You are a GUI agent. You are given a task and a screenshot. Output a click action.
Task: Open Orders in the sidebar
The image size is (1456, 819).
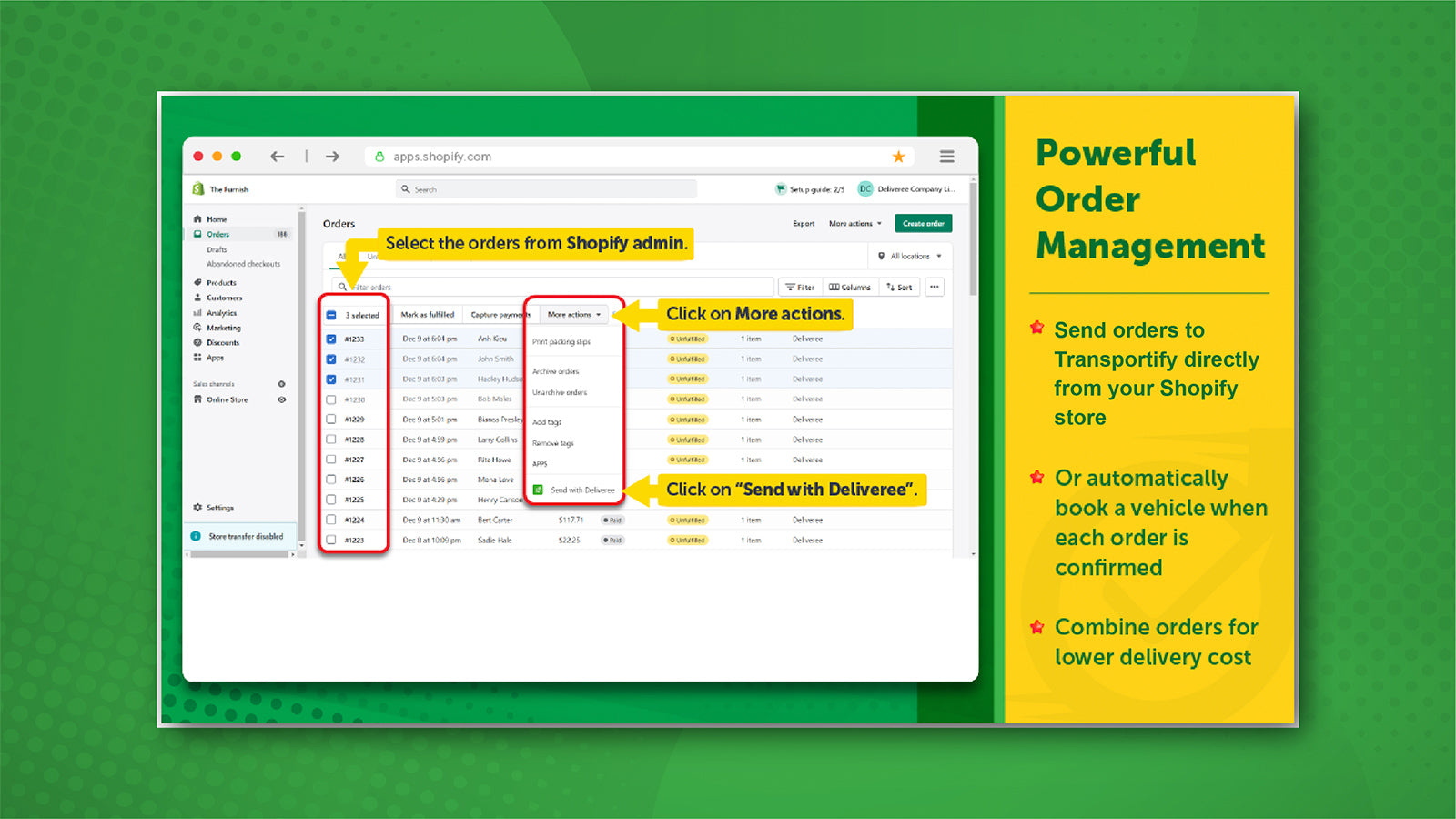218,234
